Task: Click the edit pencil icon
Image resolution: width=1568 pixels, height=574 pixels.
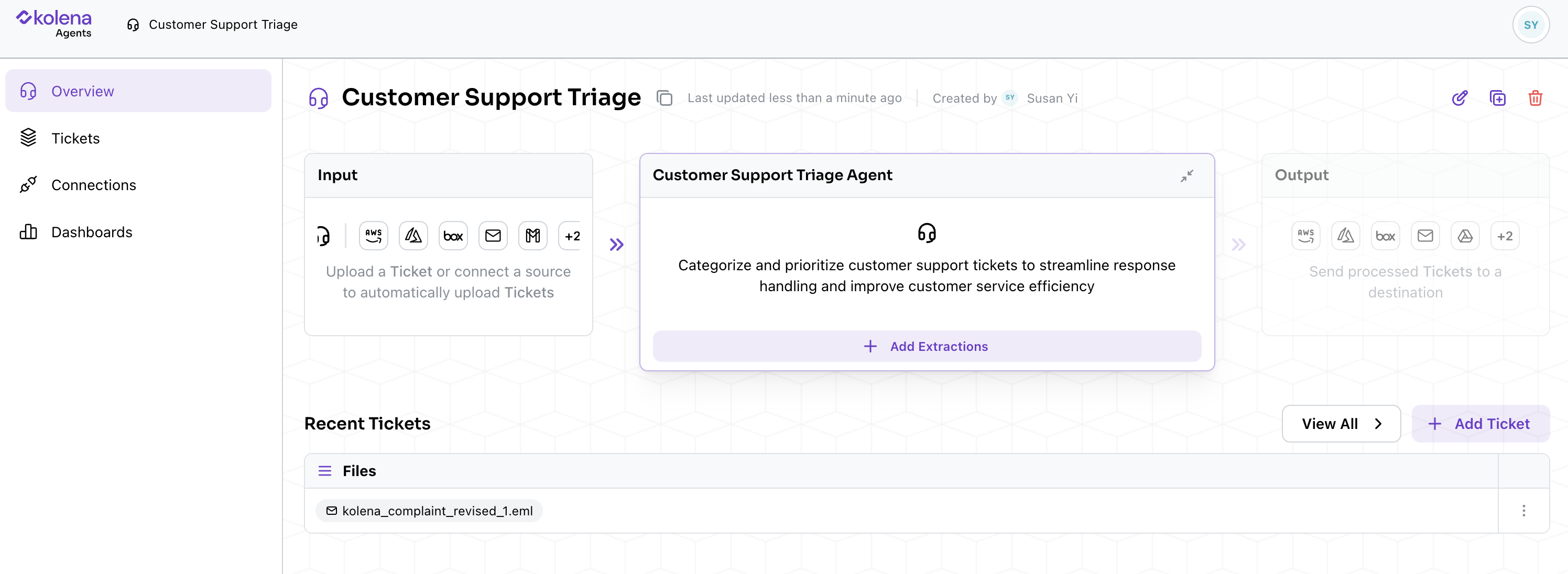Action: click(1459, 98)
